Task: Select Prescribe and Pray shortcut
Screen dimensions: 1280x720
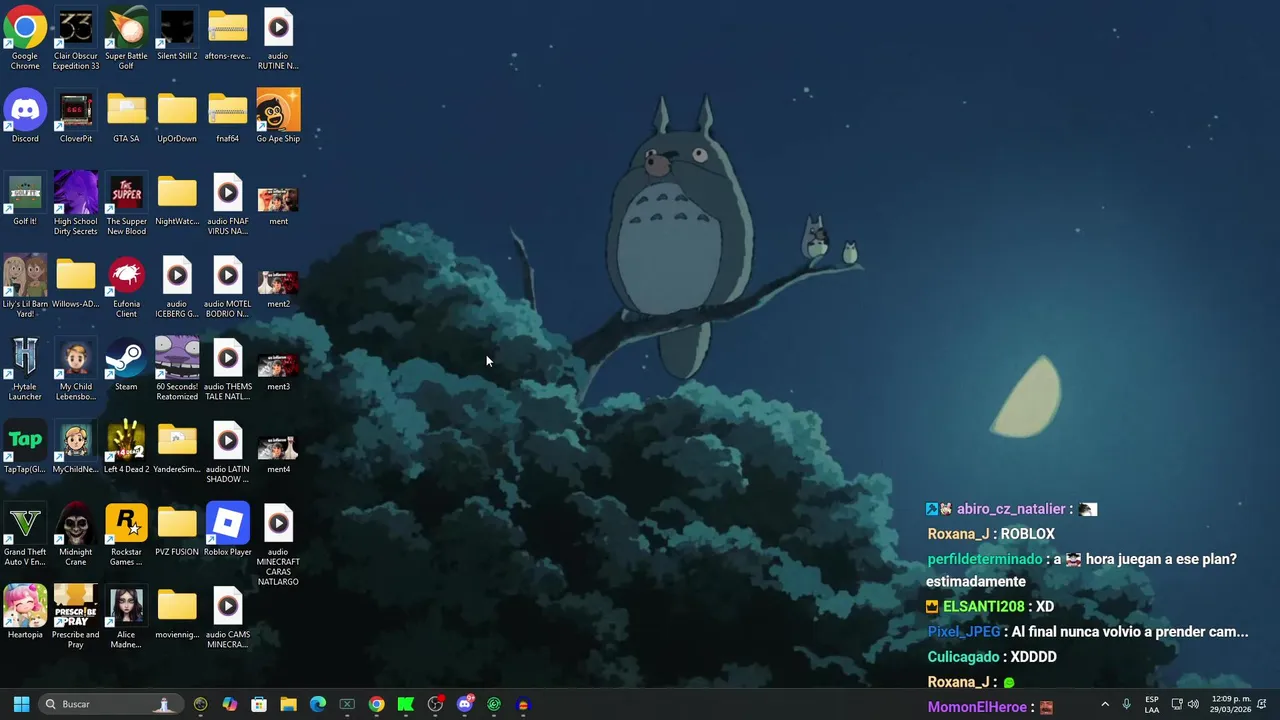Action: pos(76,617)
